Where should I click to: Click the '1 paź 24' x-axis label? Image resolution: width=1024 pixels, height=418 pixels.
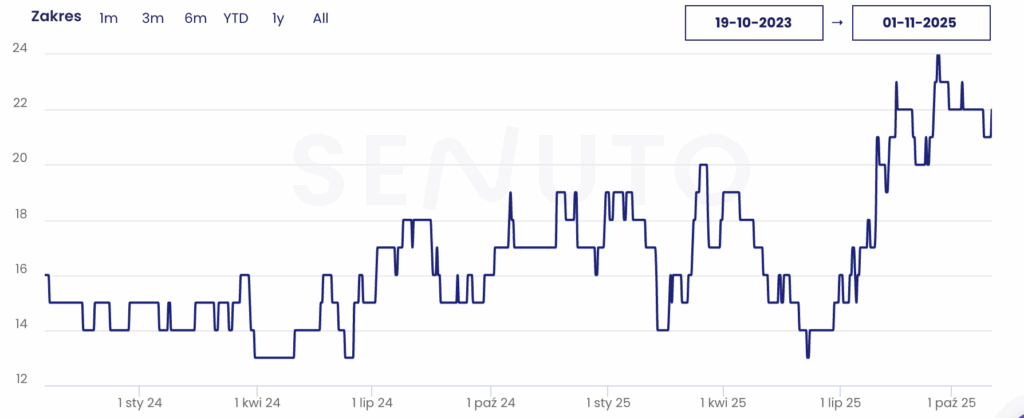coord(490,403)
